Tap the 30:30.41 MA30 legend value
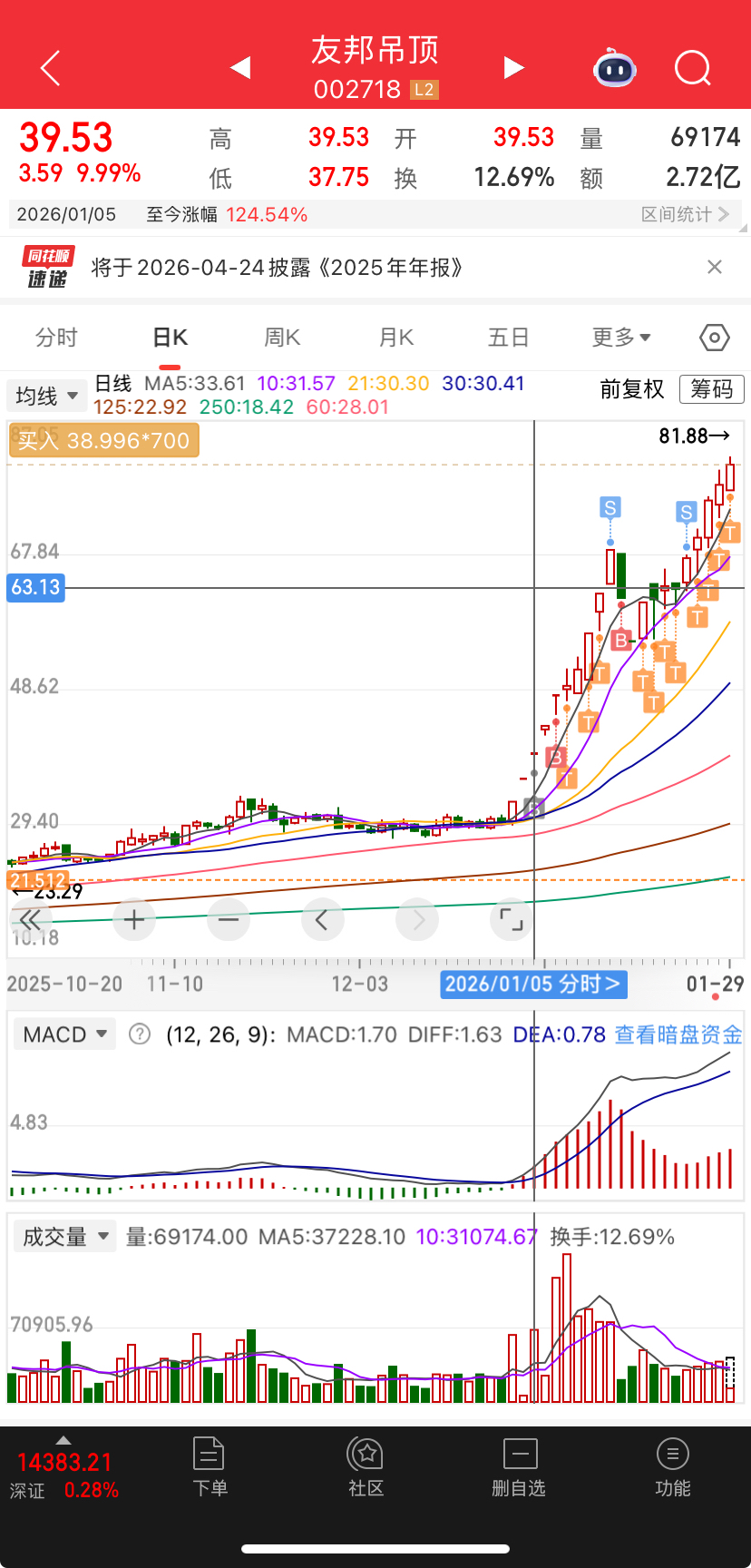 [x=483, y=384]
